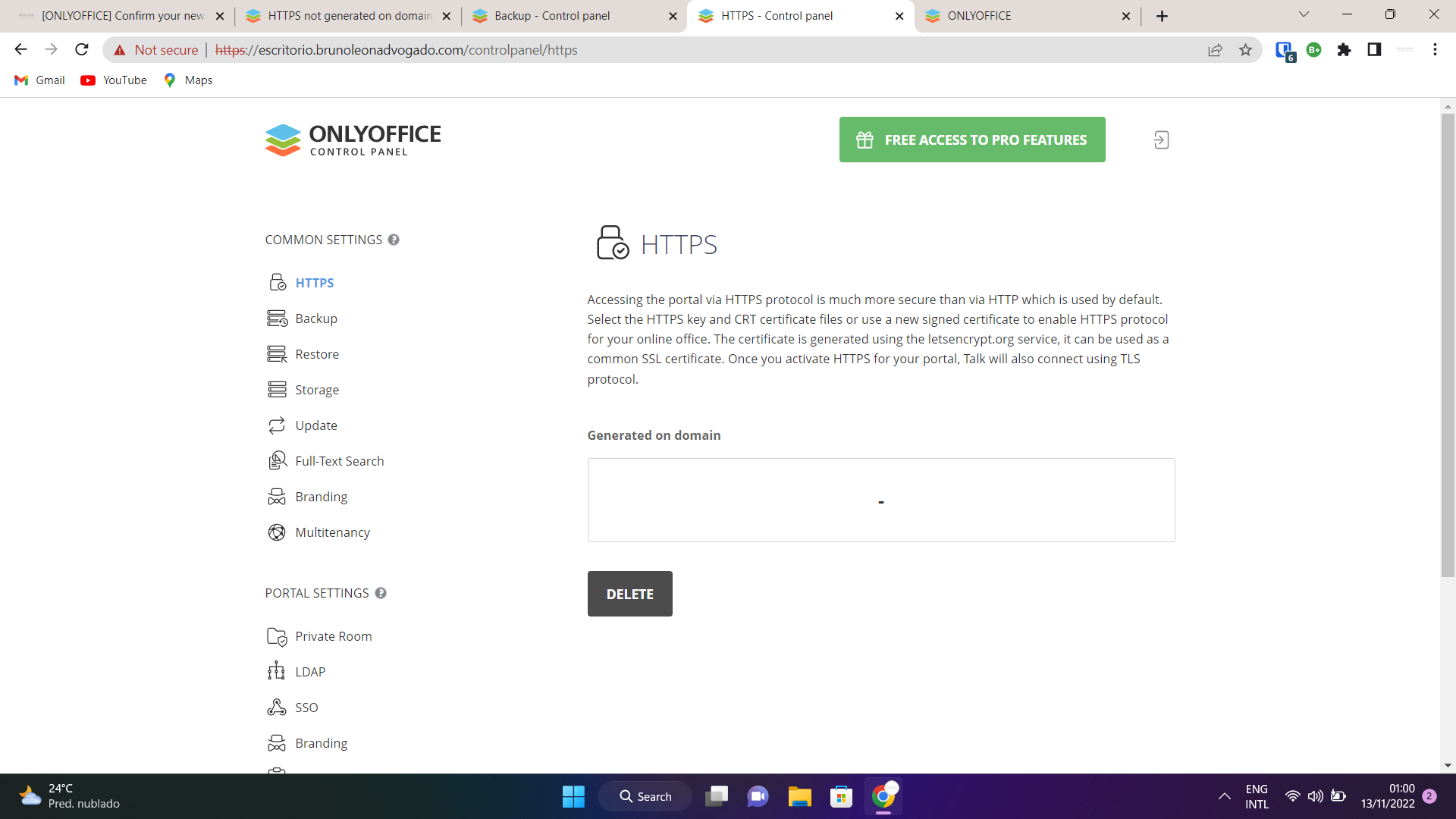This screenshot has width=1456, height=819.
Task: Click the taskbar clock and date
Action: 1387,796
